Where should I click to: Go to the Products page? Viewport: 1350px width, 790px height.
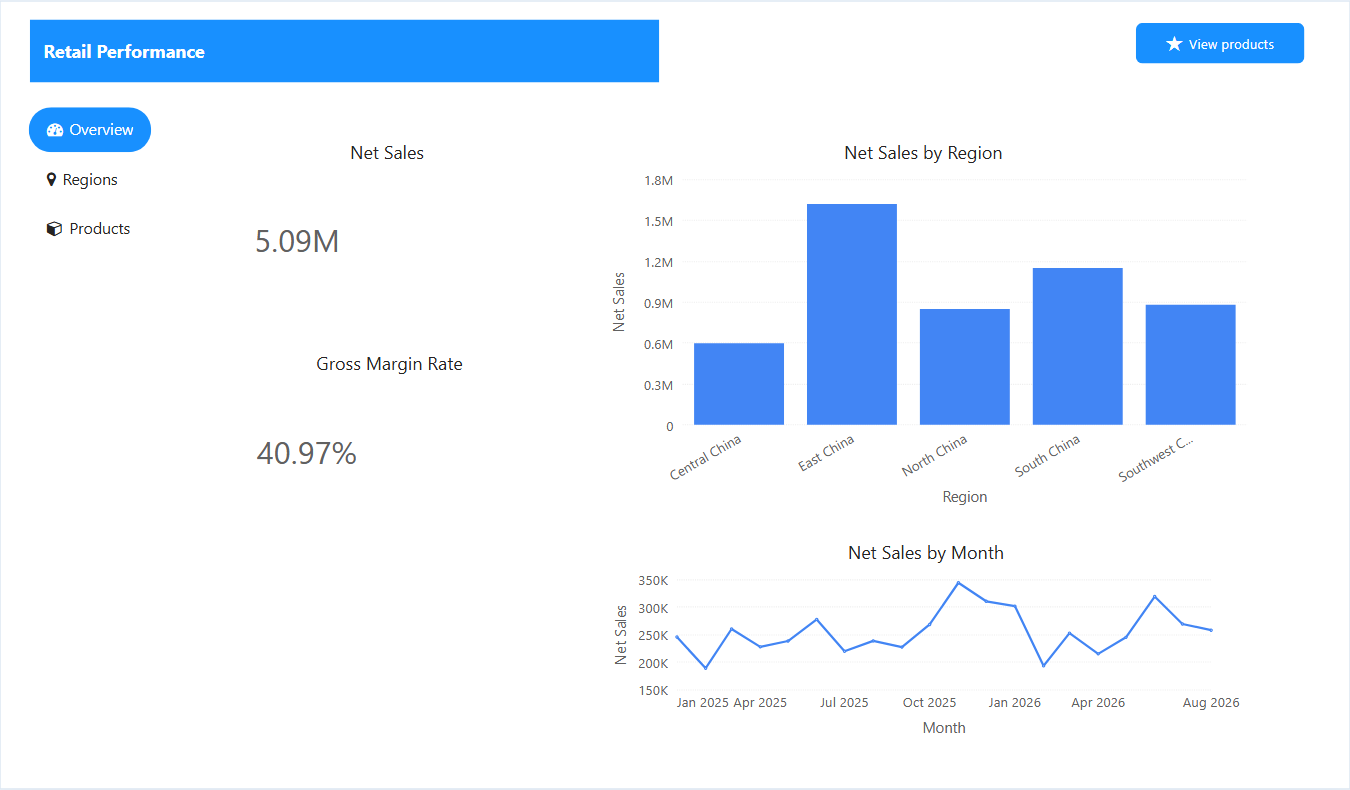tap(88, 229)
